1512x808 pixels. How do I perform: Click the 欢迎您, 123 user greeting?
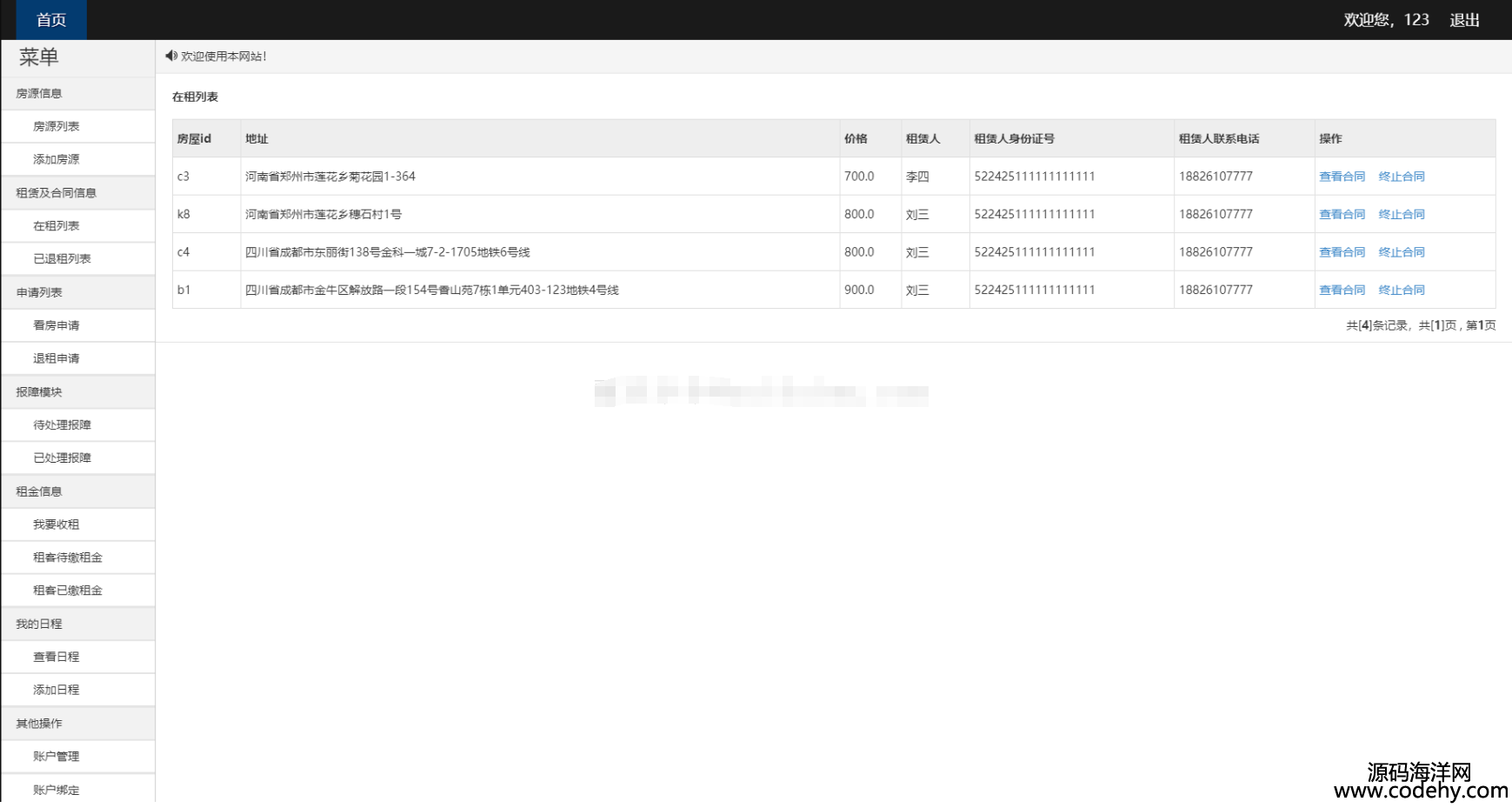(1386, 20)
